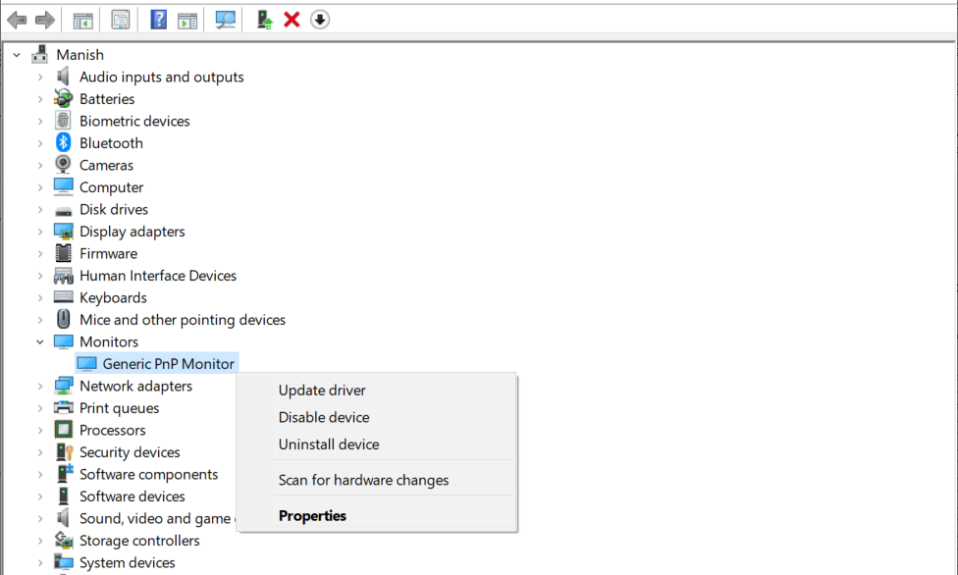Select the System devices label
This screenshot has height=575, width=958.
127,562
